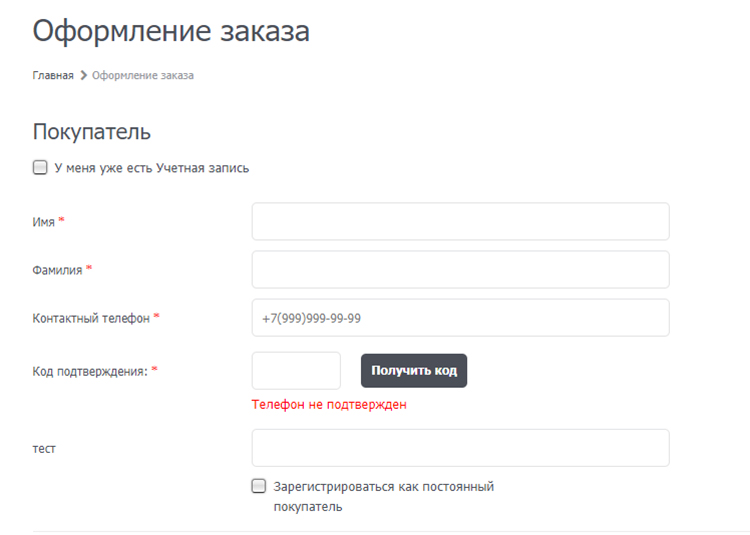Click the breadcrumb chevron separator arrow
750x535 pixels.
83,75
